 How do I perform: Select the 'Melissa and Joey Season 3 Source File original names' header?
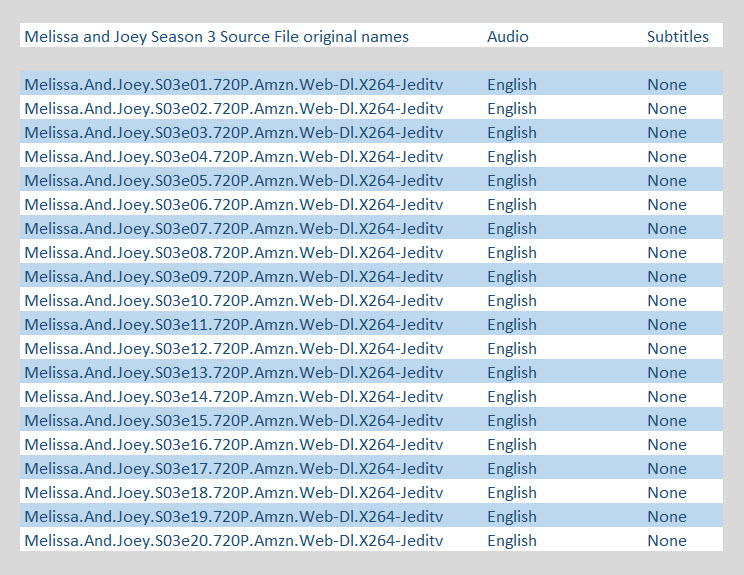(x=216, y=37)
